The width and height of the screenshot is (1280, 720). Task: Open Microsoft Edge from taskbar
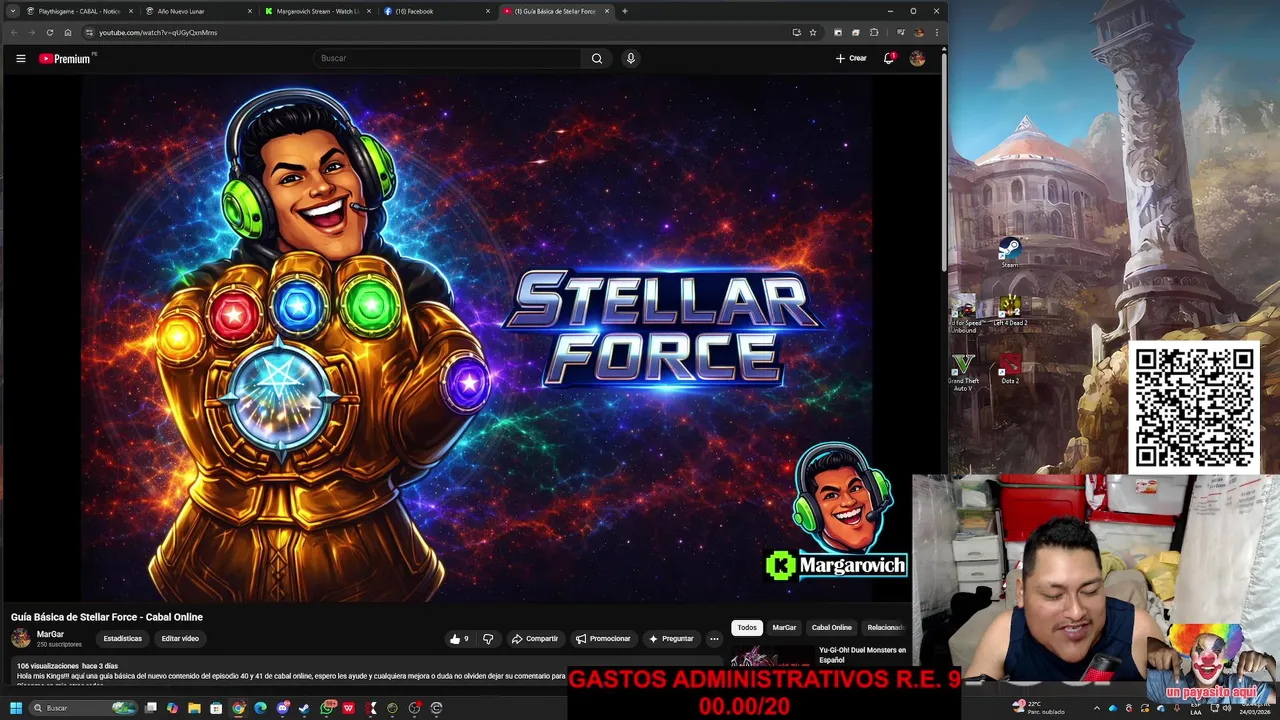[x=260, y=708]
